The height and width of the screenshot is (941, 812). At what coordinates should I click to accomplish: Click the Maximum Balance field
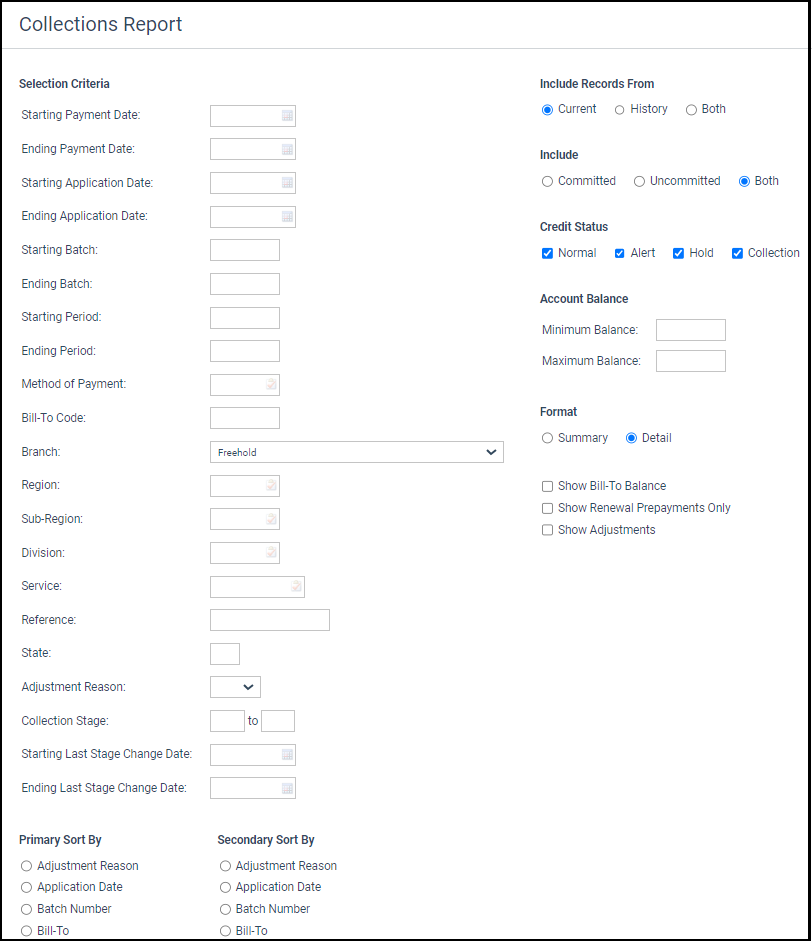click(x=691, y=361)
